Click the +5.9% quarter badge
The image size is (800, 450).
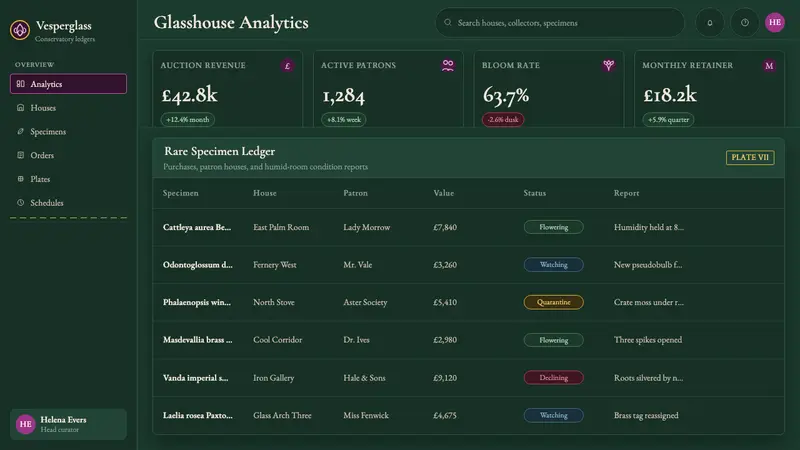pyautogui.click(x=668, y=119)
